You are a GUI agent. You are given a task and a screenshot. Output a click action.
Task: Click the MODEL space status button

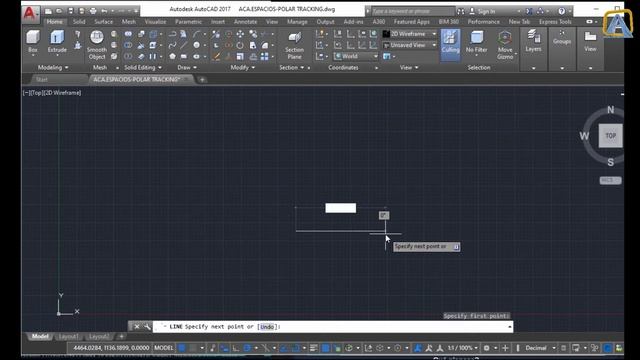tap(164, 348)
